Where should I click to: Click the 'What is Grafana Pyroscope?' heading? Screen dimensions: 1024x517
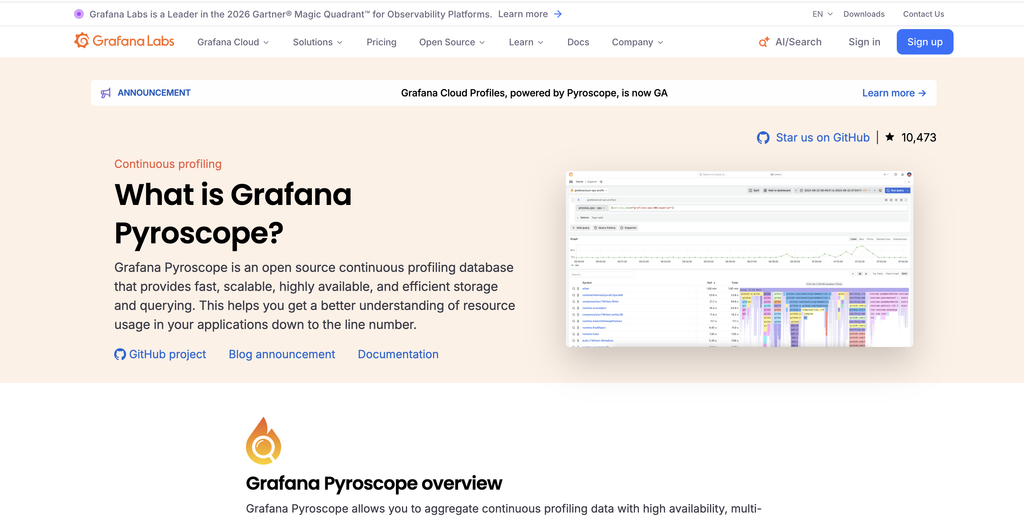(x=233, y=213)
